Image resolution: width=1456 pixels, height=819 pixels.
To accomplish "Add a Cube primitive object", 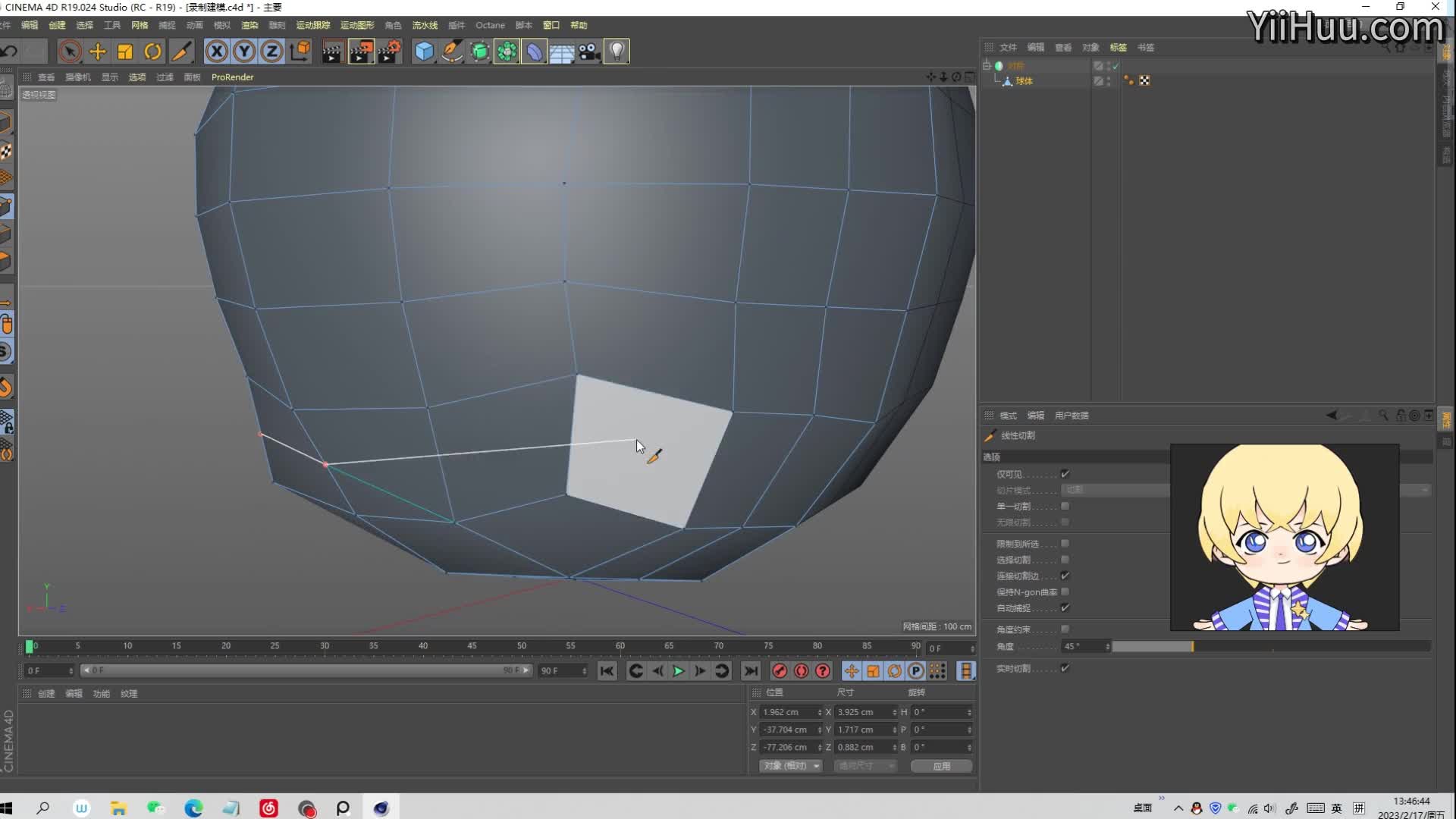I will point(424,52).
